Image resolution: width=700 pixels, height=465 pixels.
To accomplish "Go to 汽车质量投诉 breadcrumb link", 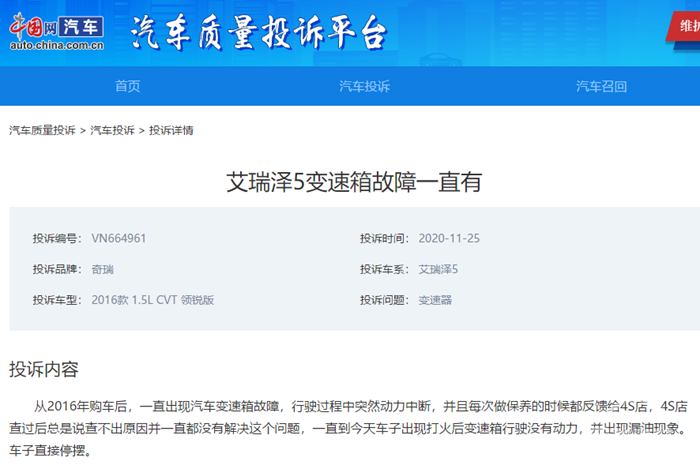I will click(42, 130).
